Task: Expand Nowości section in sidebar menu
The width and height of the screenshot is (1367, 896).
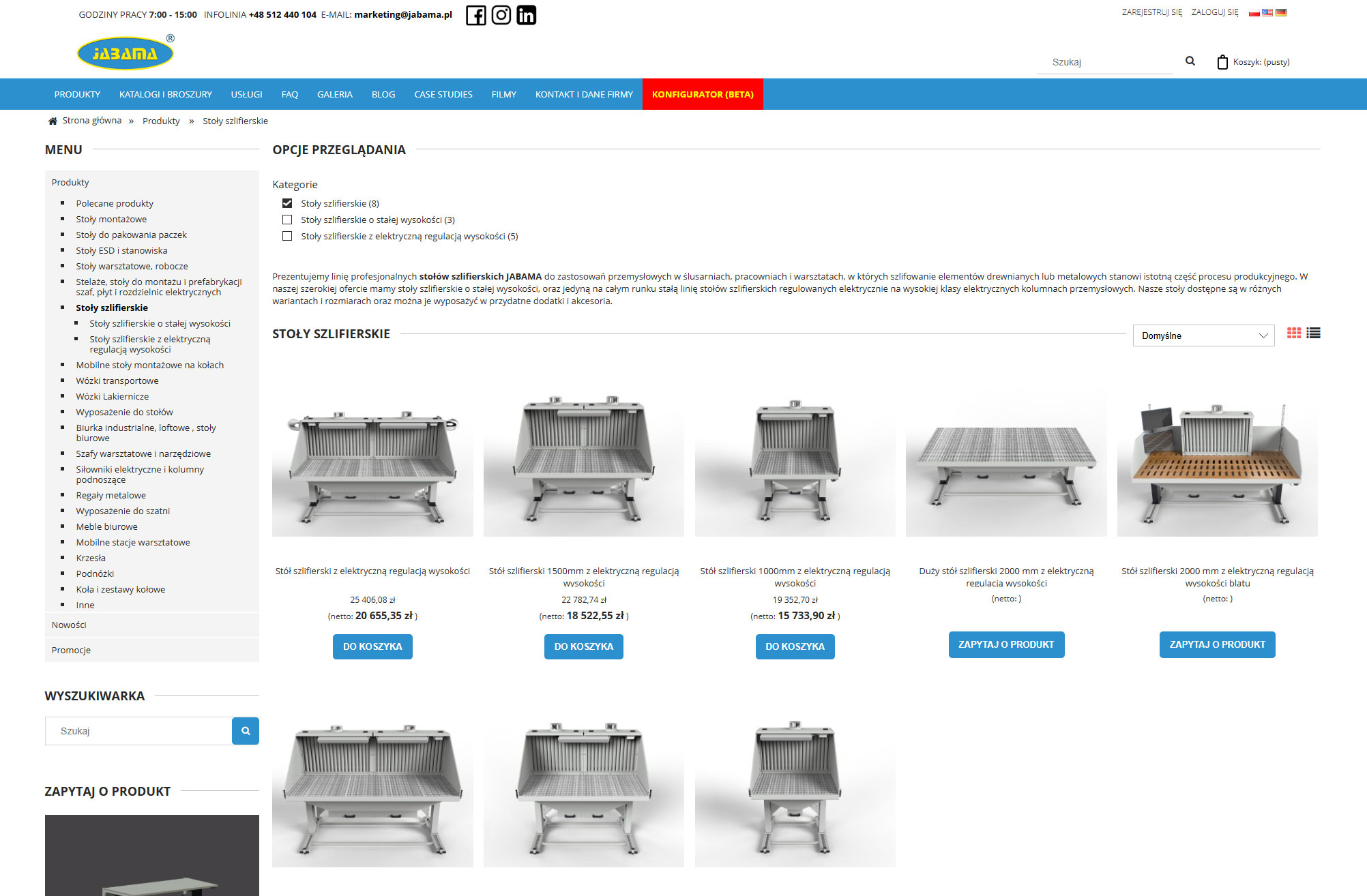Action: [x=69, y=625]
